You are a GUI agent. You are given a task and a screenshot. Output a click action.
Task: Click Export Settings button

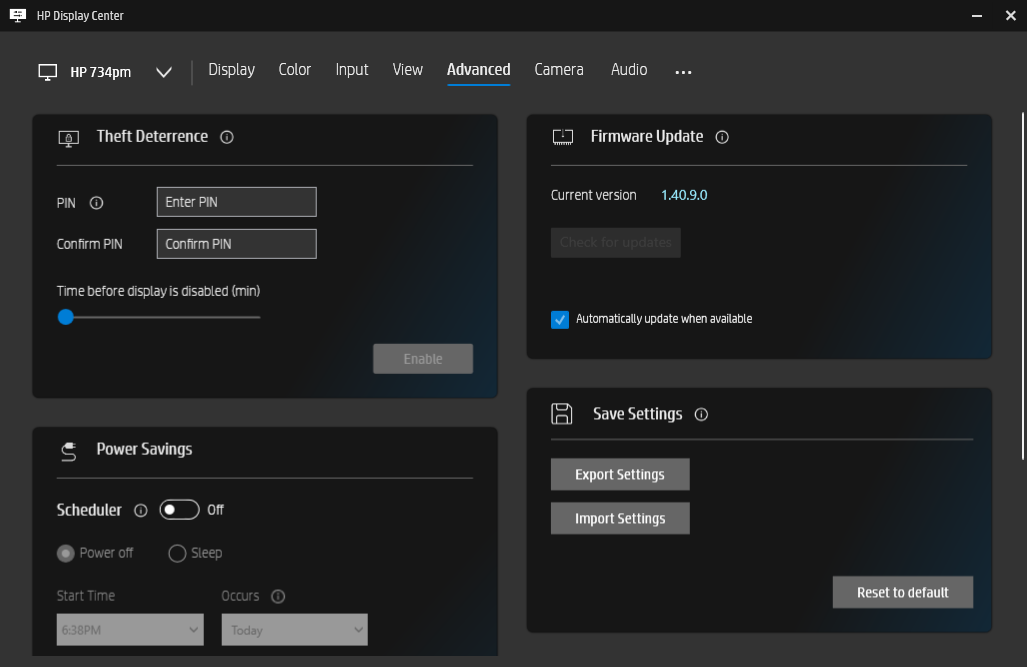(x=620, y=474)
